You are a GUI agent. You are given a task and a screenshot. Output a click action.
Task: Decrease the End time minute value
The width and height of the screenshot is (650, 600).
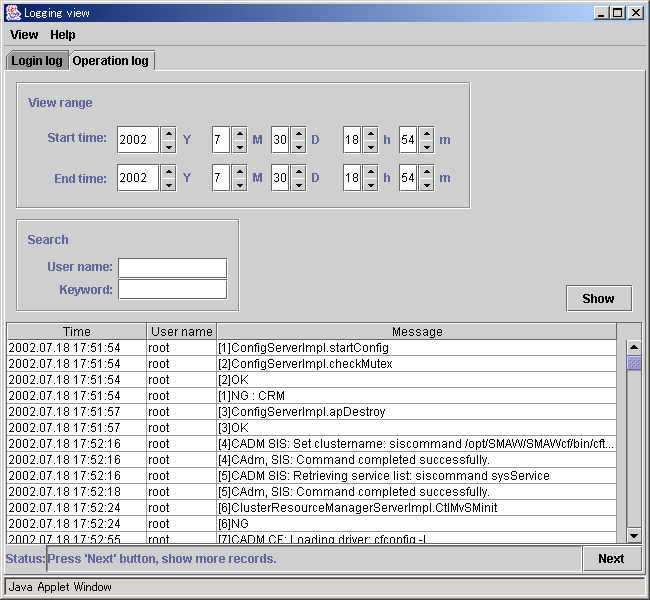pos(426,185)
